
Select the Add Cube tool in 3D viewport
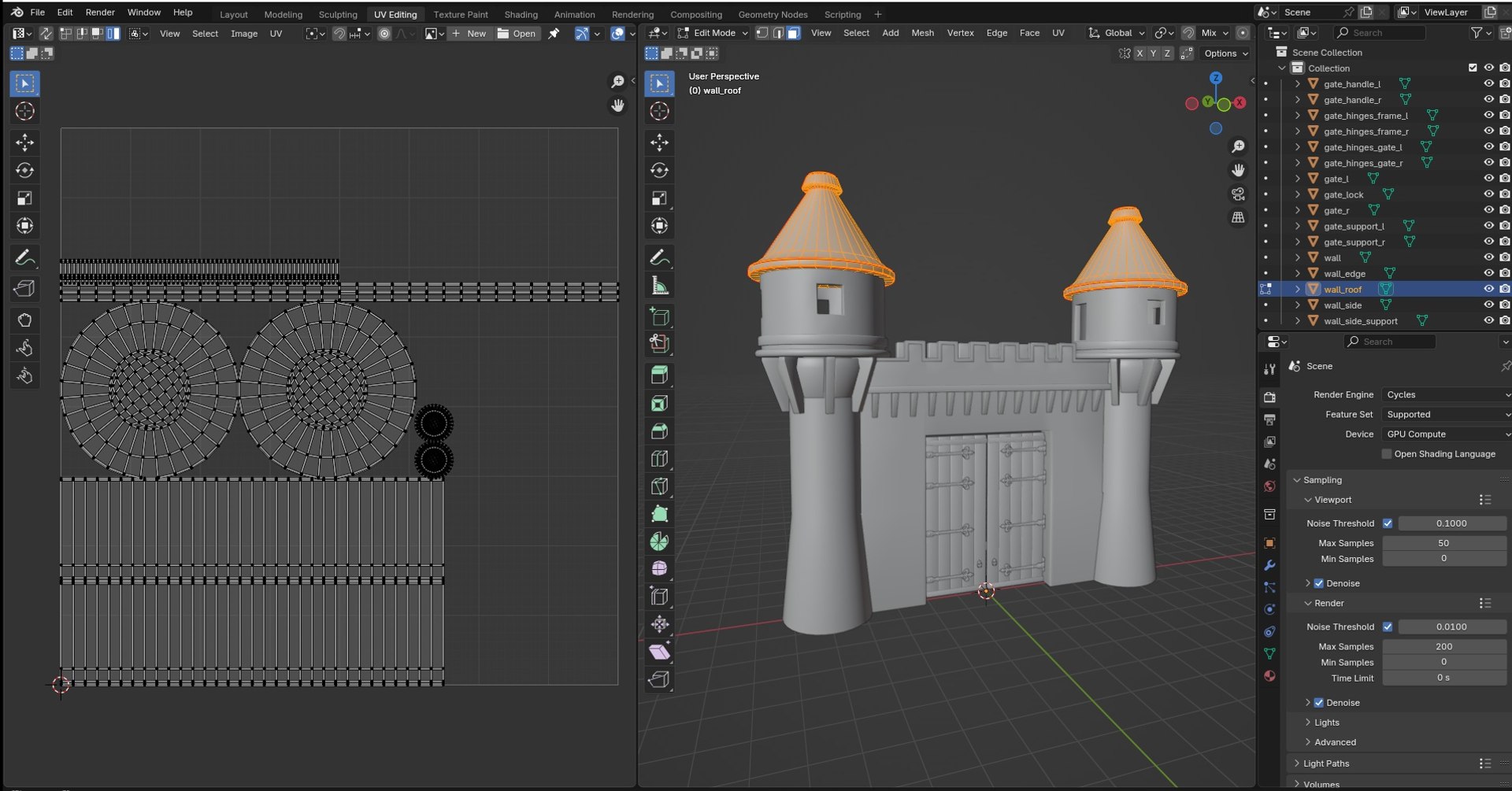(x=659, y=317)
